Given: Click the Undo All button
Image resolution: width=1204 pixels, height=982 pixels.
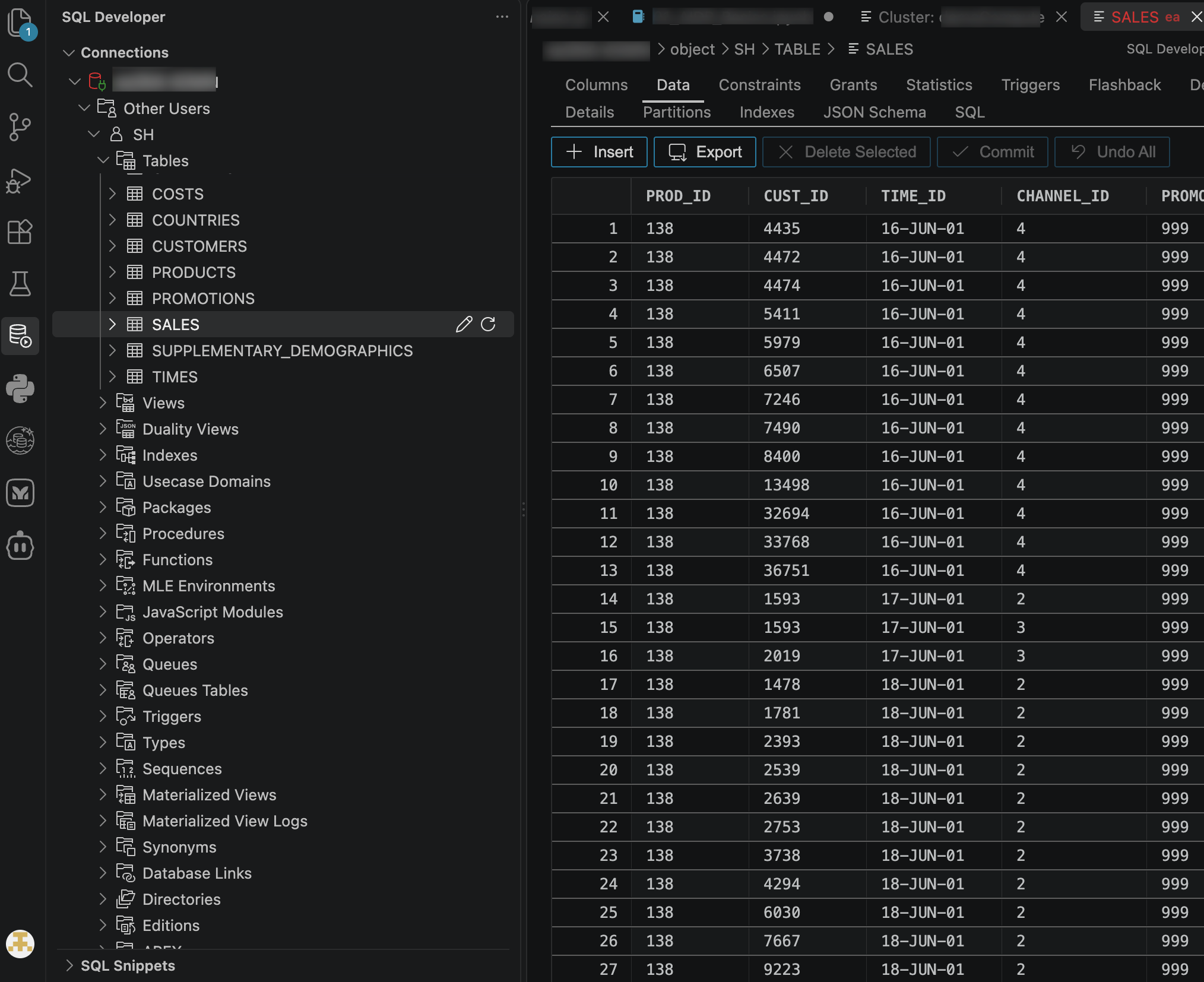Looking at the screenshot, I should pos(1112,152).
